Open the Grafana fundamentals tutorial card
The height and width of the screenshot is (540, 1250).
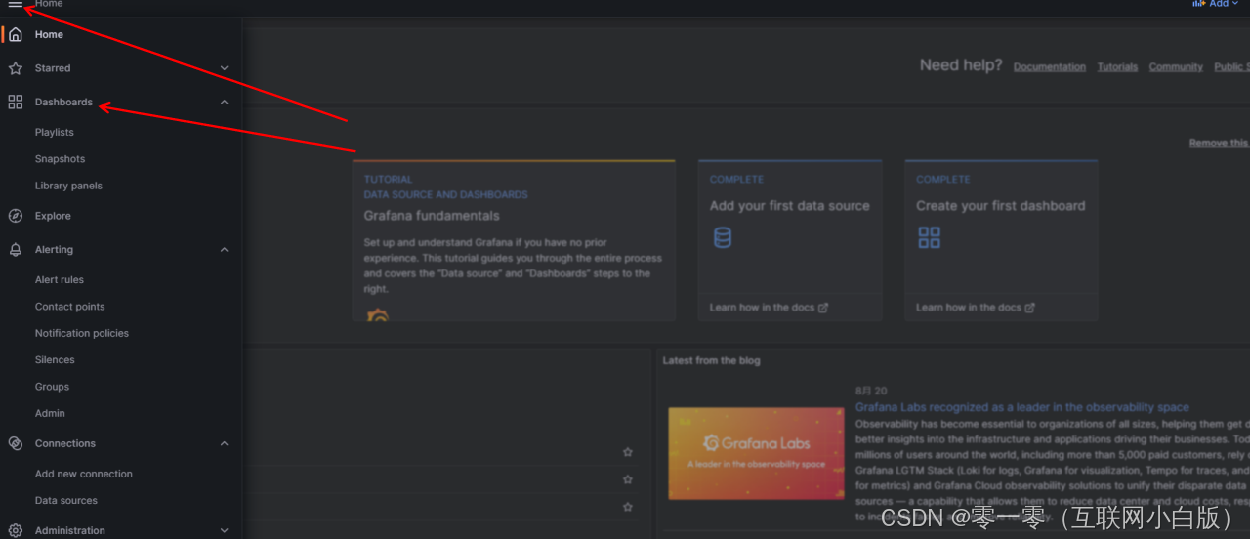[514, 240]
